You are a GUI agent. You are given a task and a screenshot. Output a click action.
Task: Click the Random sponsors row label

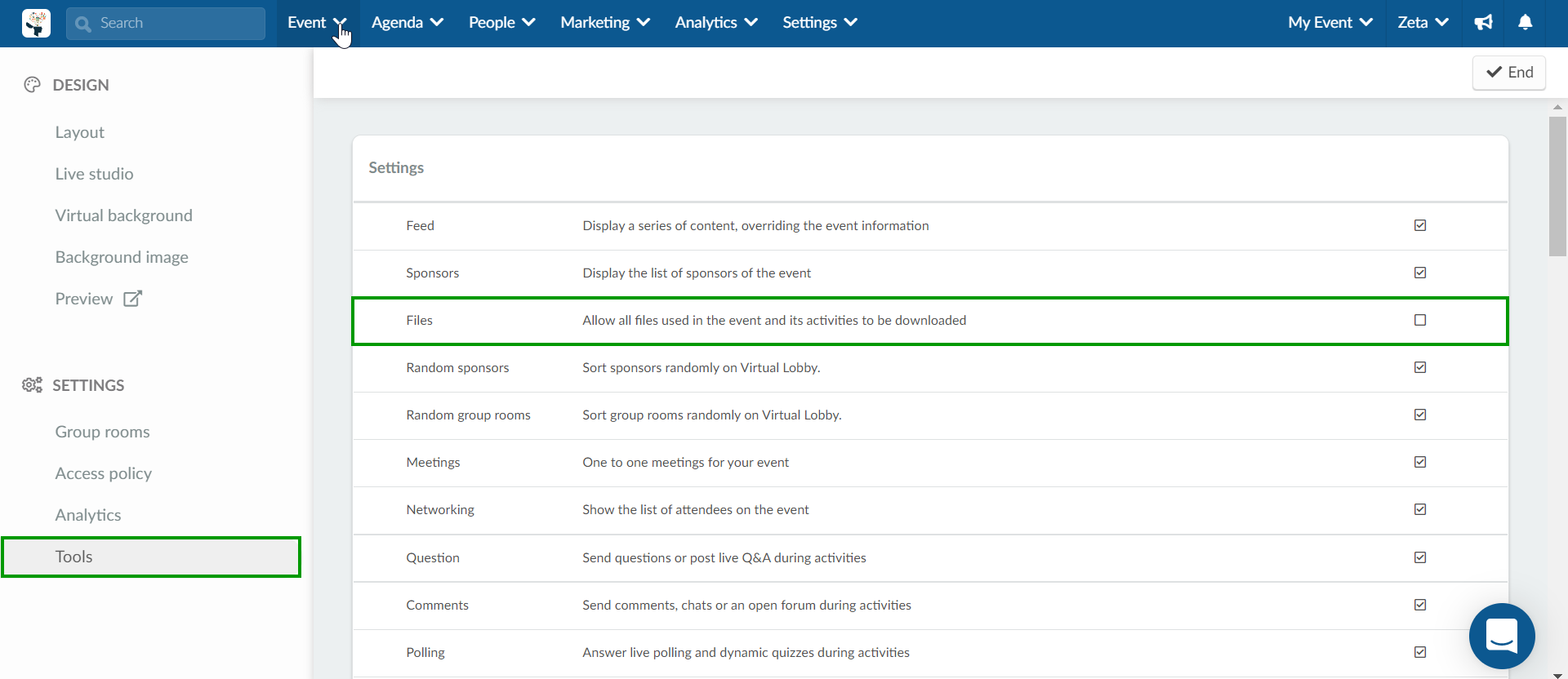click(457, 367)
